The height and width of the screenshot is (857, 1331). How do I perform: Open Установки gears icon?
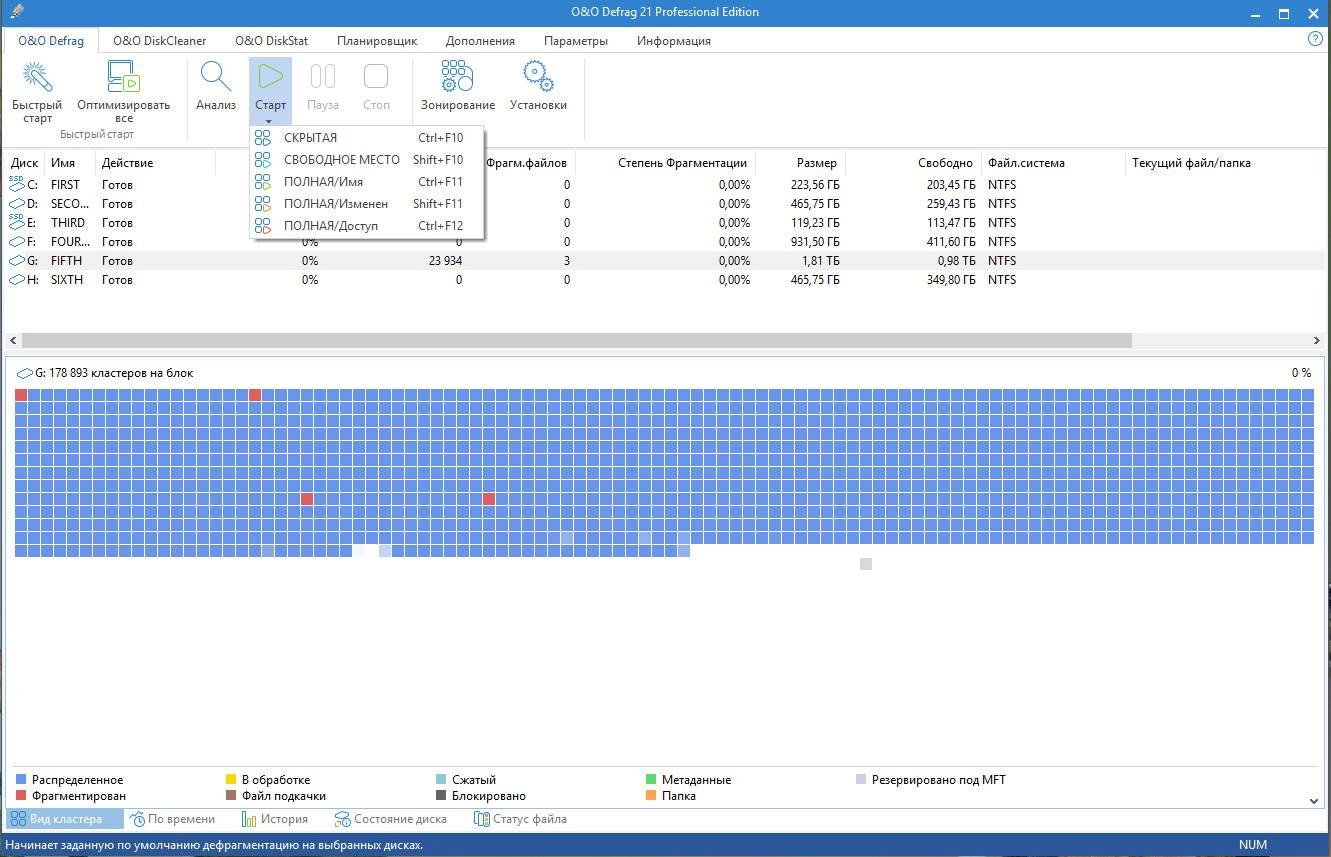point(538,77)
